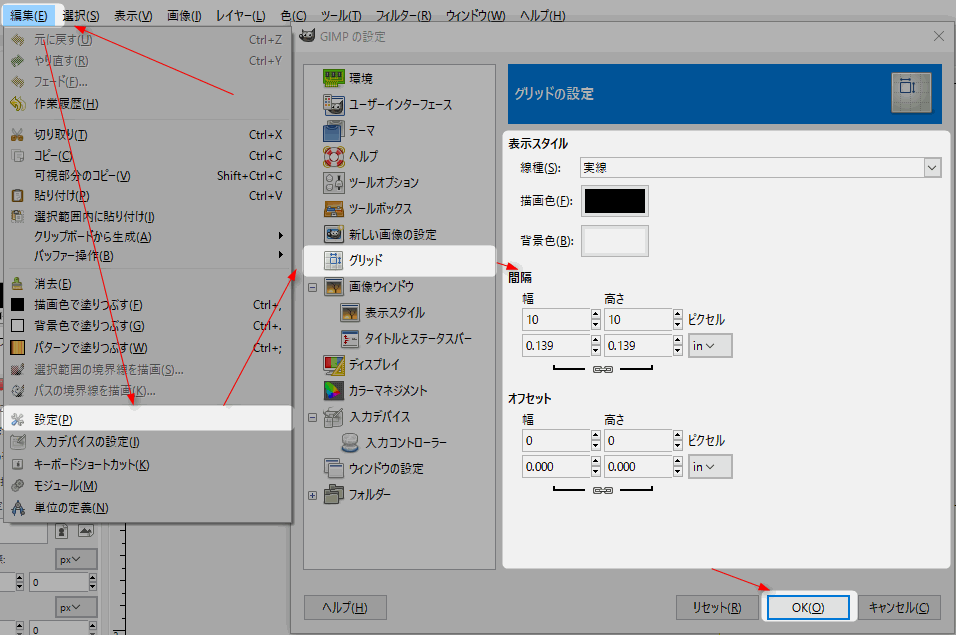Expand the フォルダー tree node
956x635 pixels.
click(x=313, y=495)
